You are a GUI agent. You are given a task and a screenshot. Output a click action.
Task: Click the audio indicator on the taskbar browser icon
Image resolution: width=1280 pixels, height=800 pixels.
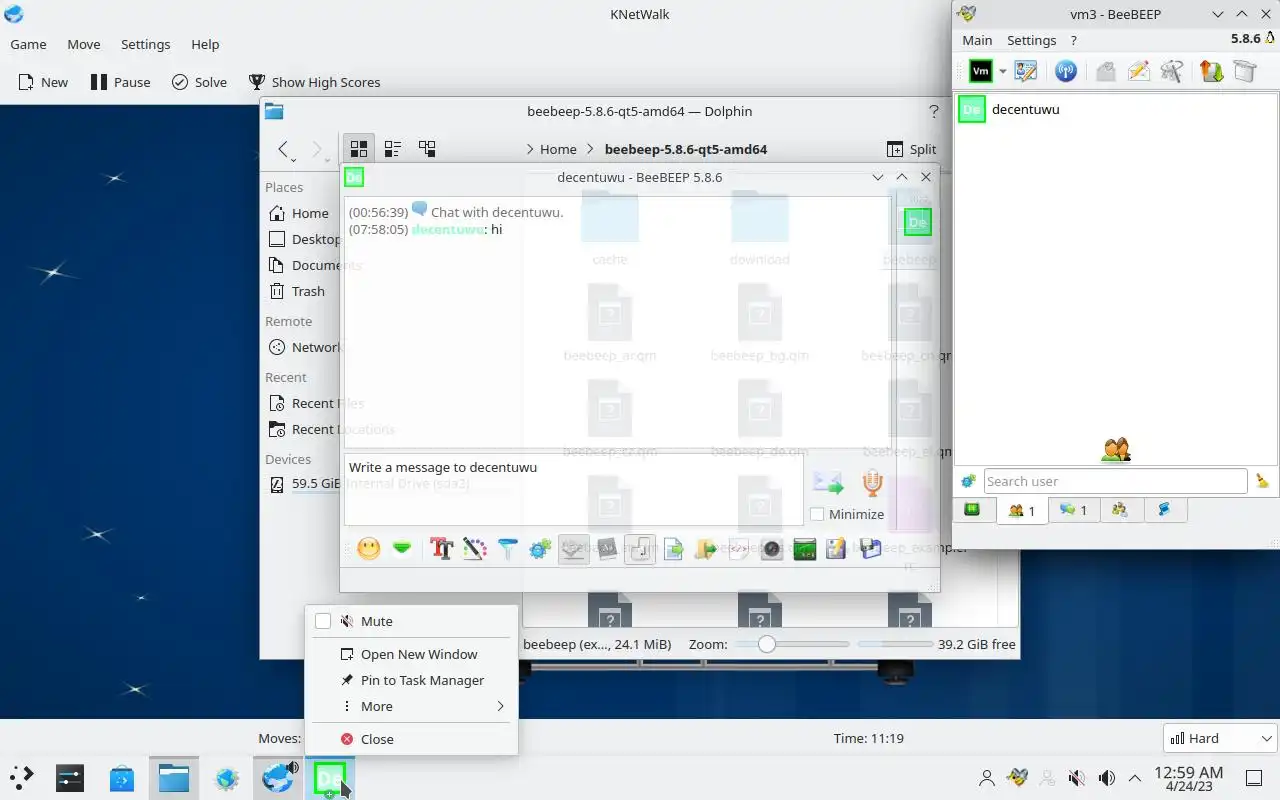(x=292, y=768)
